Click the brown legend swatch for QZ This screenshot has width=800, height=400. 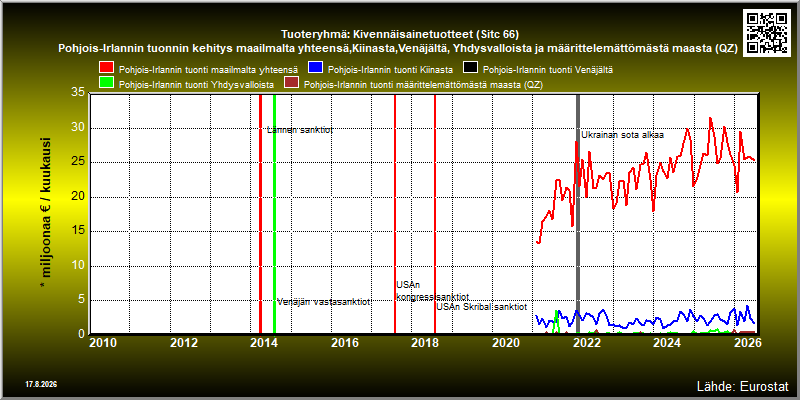[291, 84]
